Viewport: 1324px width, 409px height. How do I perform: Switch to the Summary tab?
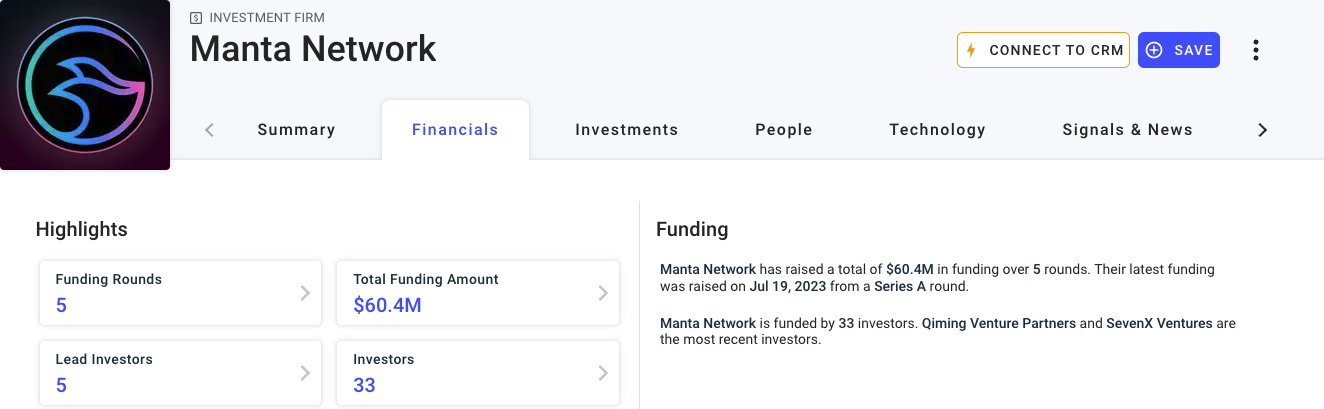coord(296,130)
